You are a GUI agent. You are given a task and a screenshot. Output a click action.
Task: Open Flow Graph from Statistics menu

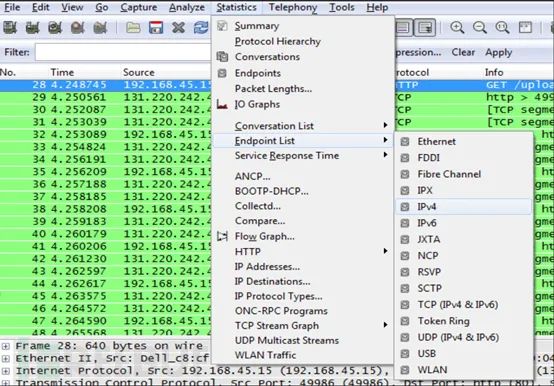click(265, 236)
